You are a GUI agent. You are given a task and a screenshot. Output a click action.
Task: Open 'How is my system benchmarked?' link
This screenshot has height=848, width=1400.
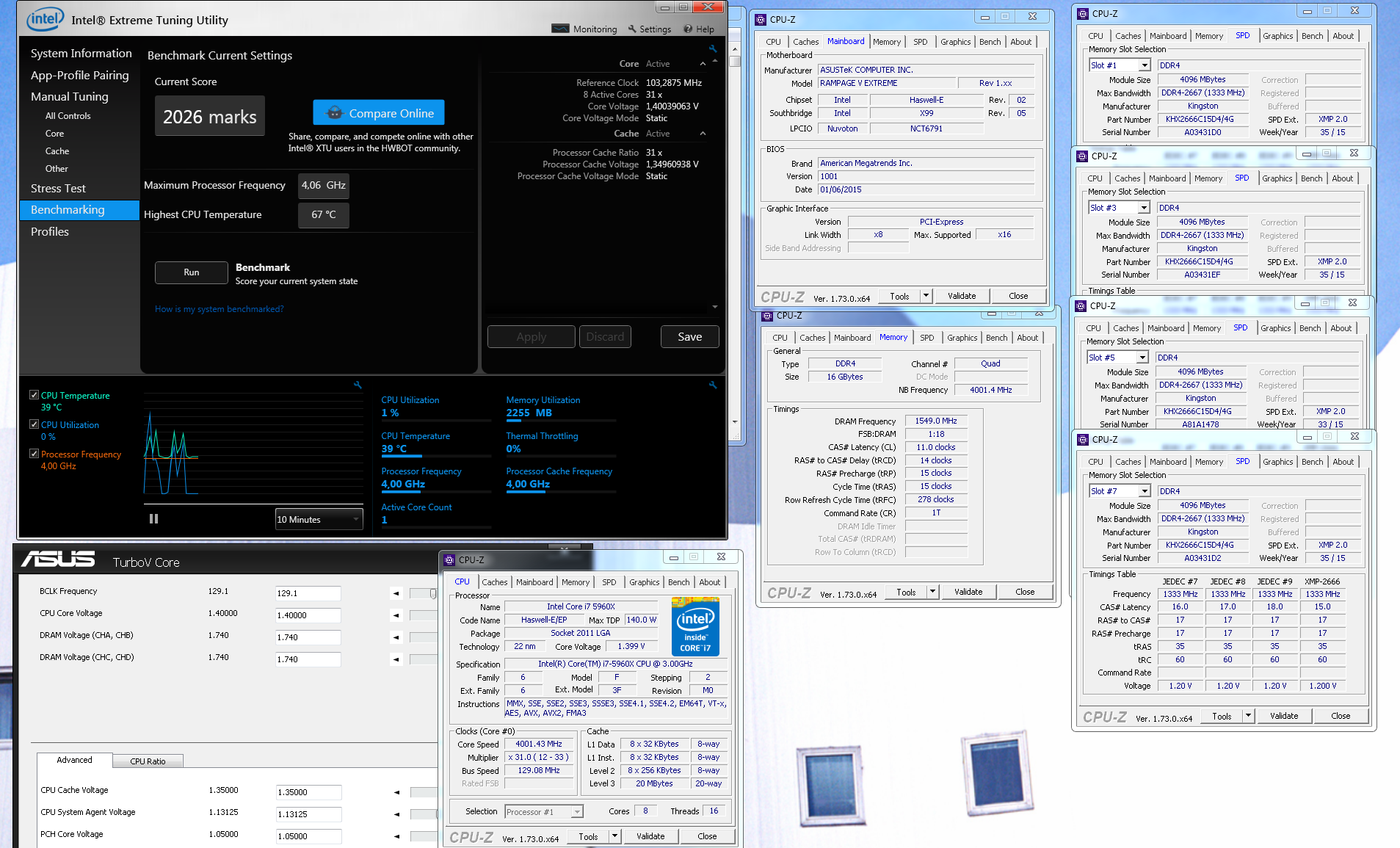(219, 309)
